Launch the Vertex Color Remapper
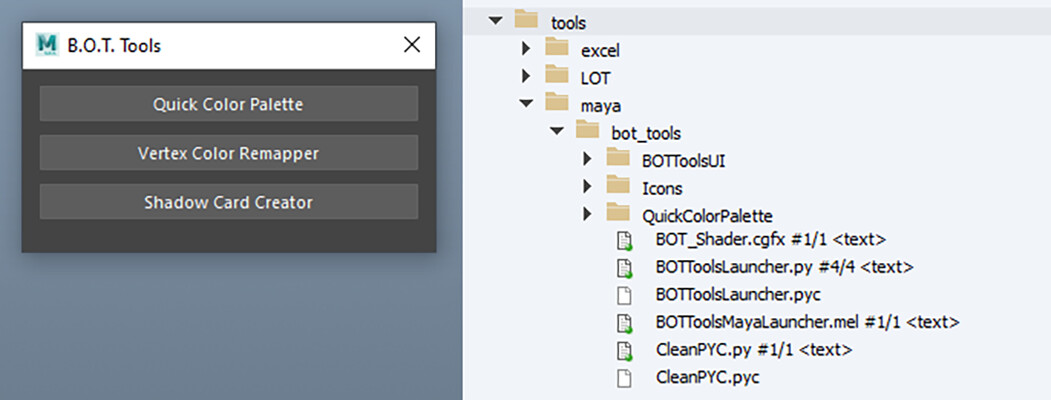1051x400 pixels. point(228,153)
